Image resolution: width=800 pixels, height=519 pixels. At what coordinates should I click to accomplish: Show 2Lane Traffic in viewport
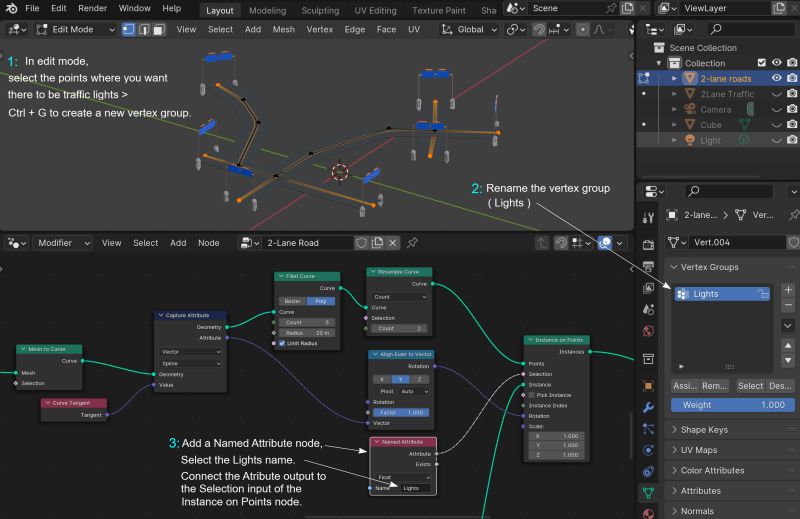tap(777, 94)
